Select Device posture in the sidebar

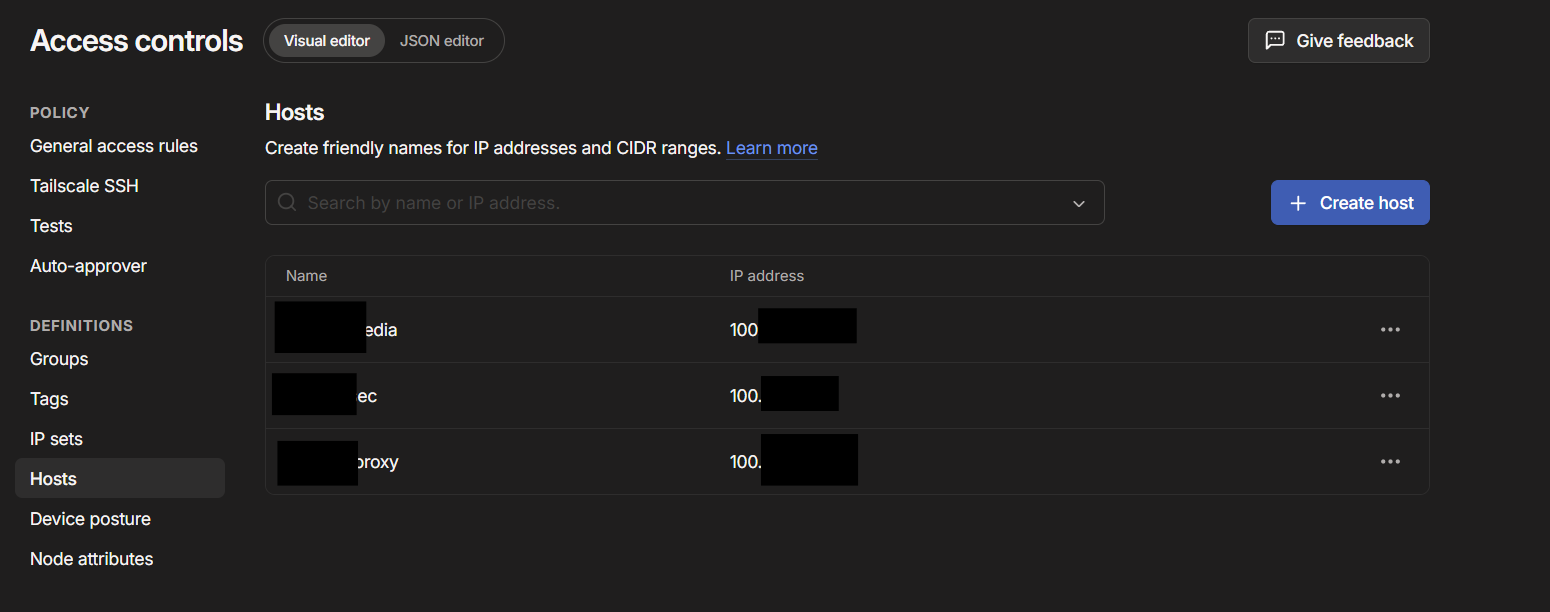(90, 519)
